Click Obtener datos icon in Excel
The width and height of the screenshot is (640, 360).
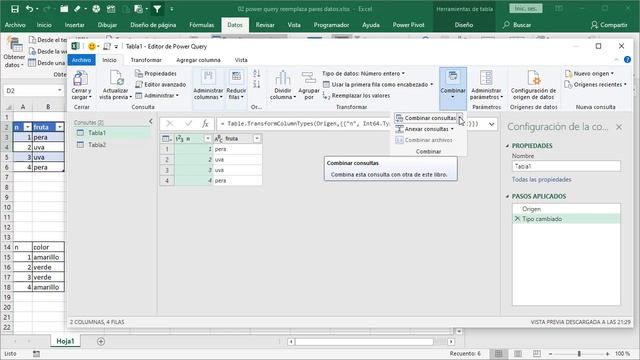(14, 45)
